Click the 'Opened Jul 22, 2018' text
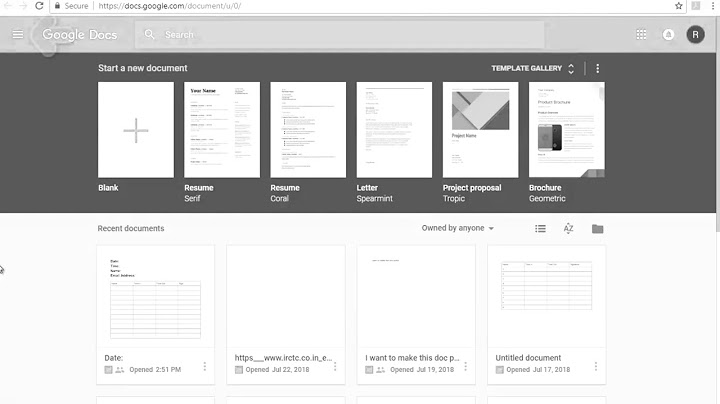Image resolution: width=720 pixels, height=404 pixels. [x=277, y=370]
